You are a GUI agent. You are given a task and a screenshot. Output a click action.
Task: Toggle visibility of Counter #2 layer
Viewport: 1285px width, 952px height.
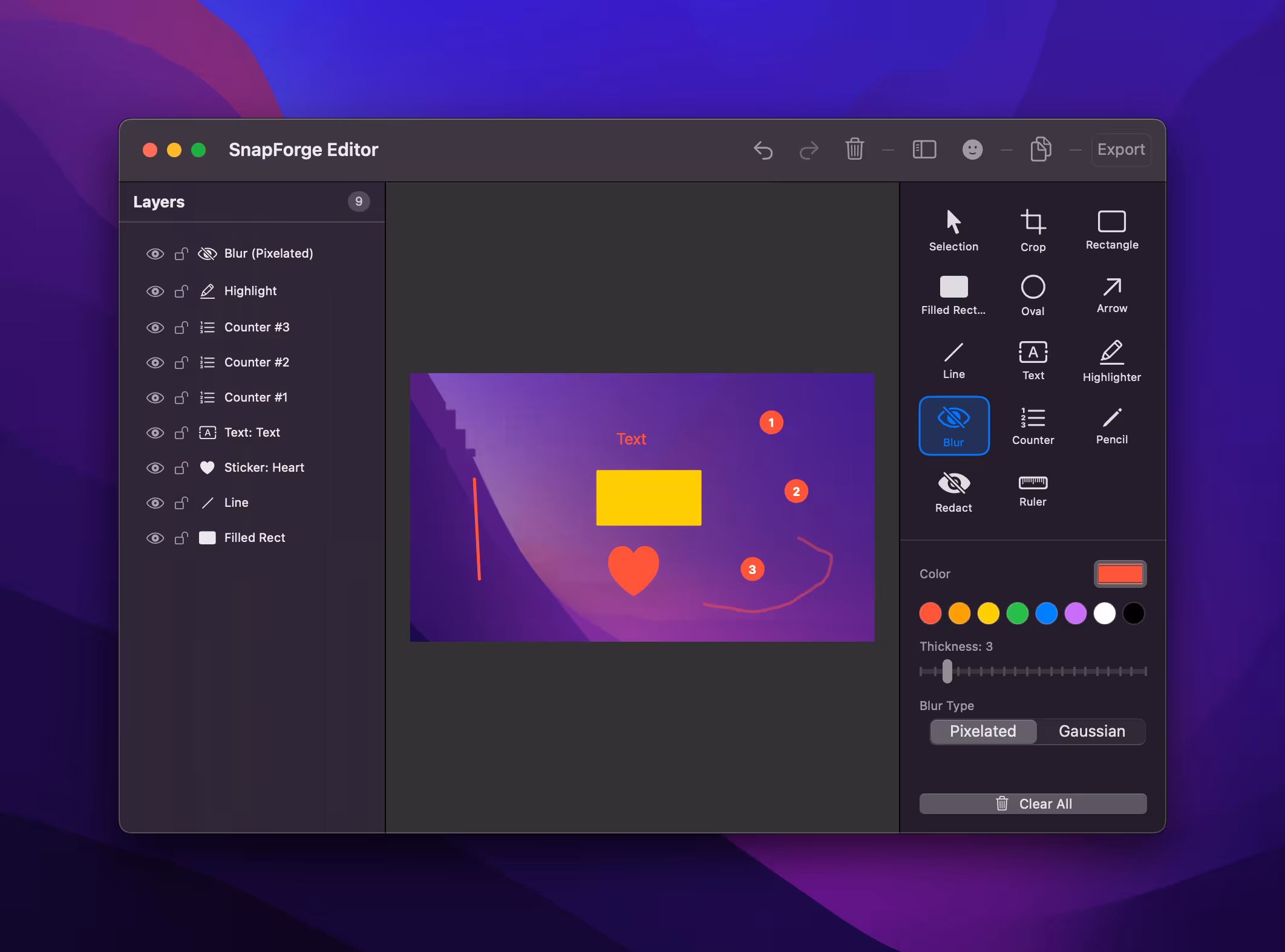155,363
